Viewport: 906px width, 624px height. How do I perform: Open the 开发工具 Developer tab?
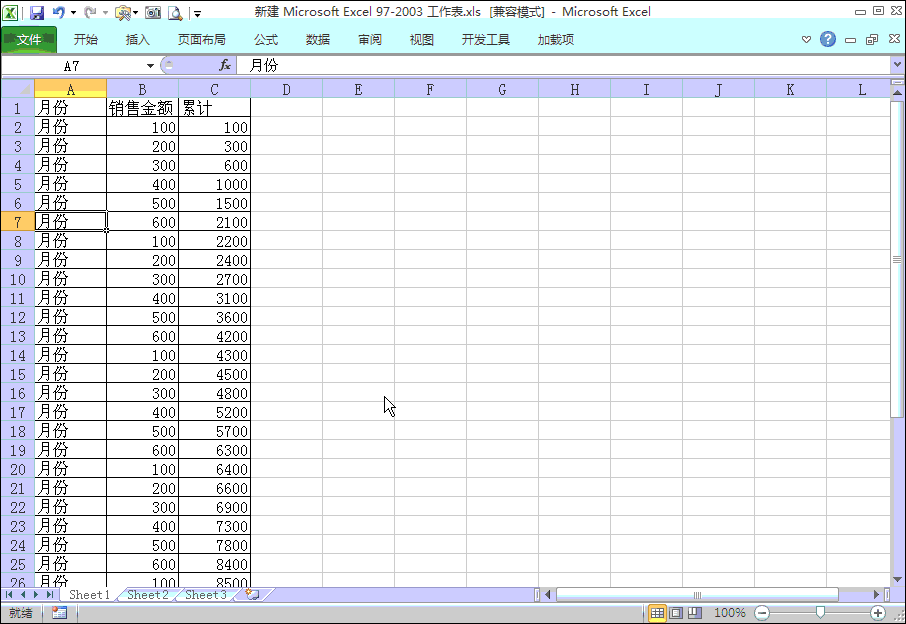pos(485,39)
